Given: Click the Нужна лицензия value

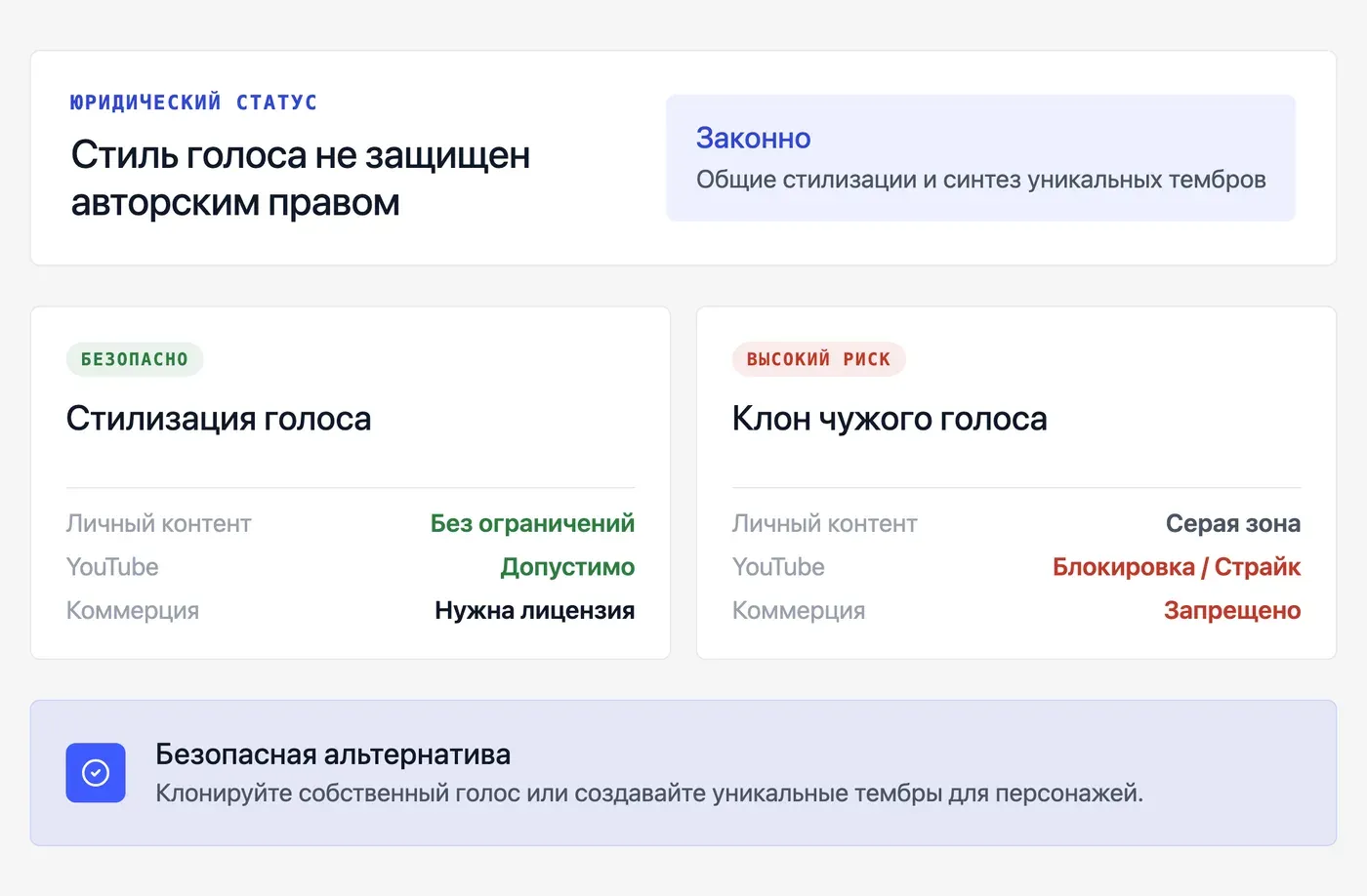Looking at the screenshot, I should (534, 611).
